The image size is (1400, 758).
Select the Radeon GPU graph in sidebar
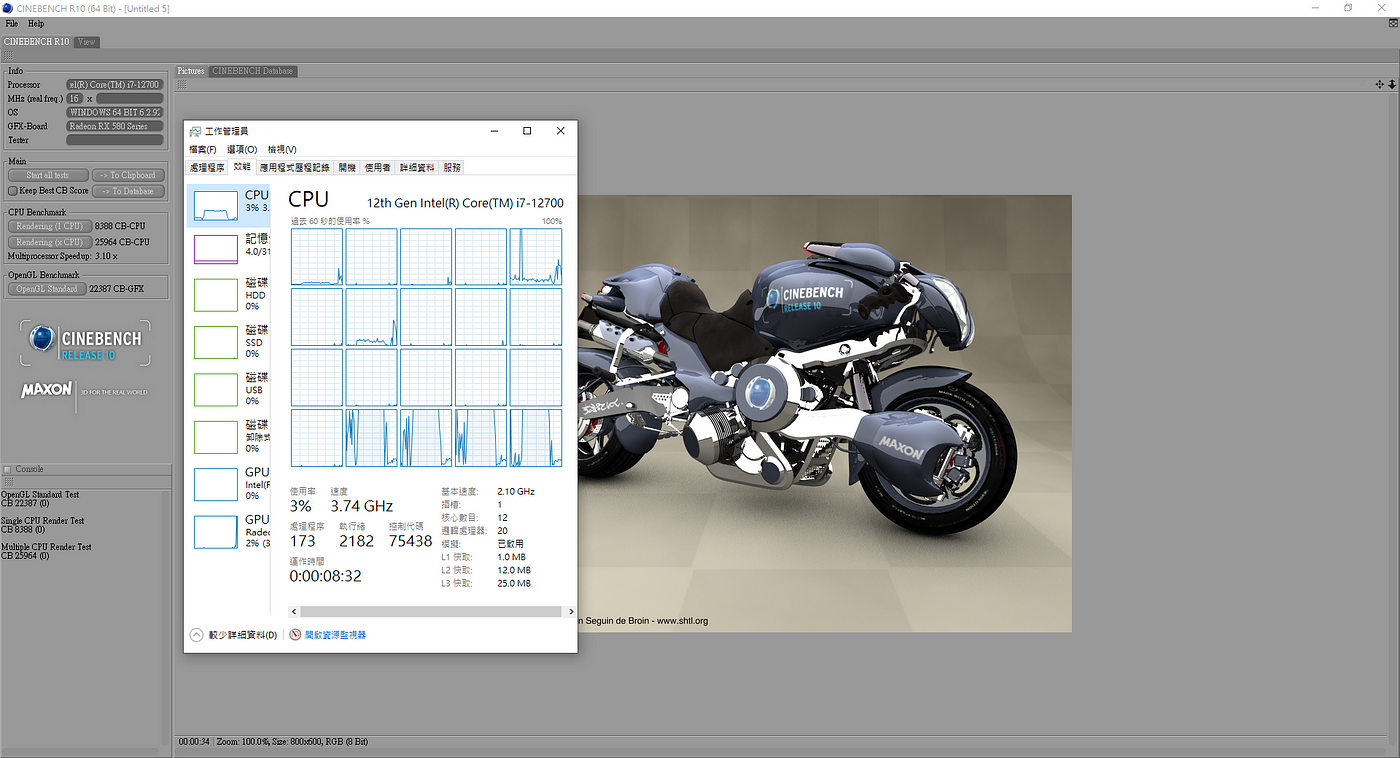(x=216, y=532)
